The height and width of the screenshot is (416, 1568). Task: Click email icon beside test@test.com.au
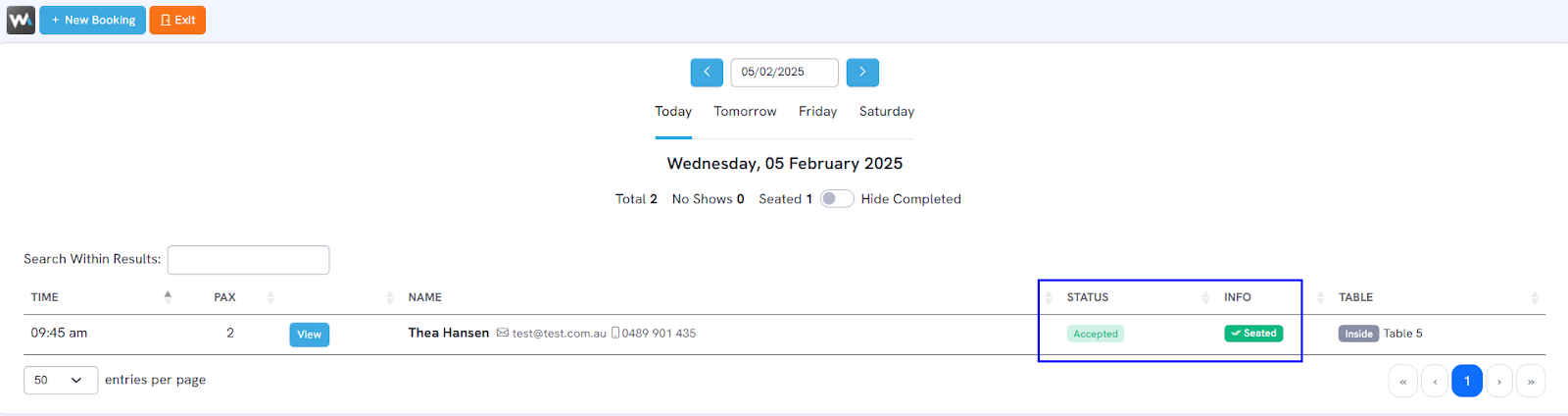click(x=503, y=334)
